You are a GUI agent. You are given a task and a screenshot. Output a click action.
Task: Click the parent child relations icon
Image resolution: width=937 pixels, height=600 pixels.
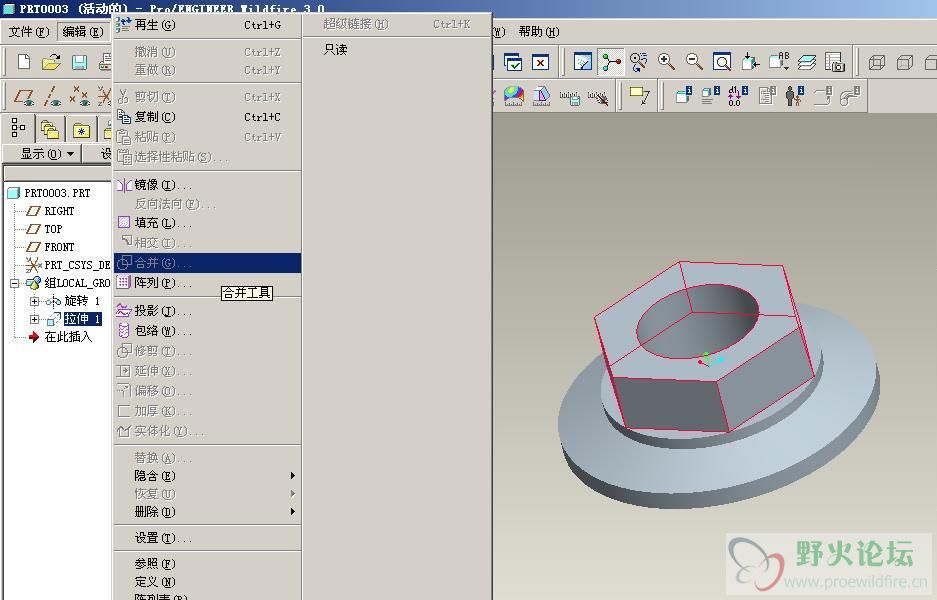point(794,96)
